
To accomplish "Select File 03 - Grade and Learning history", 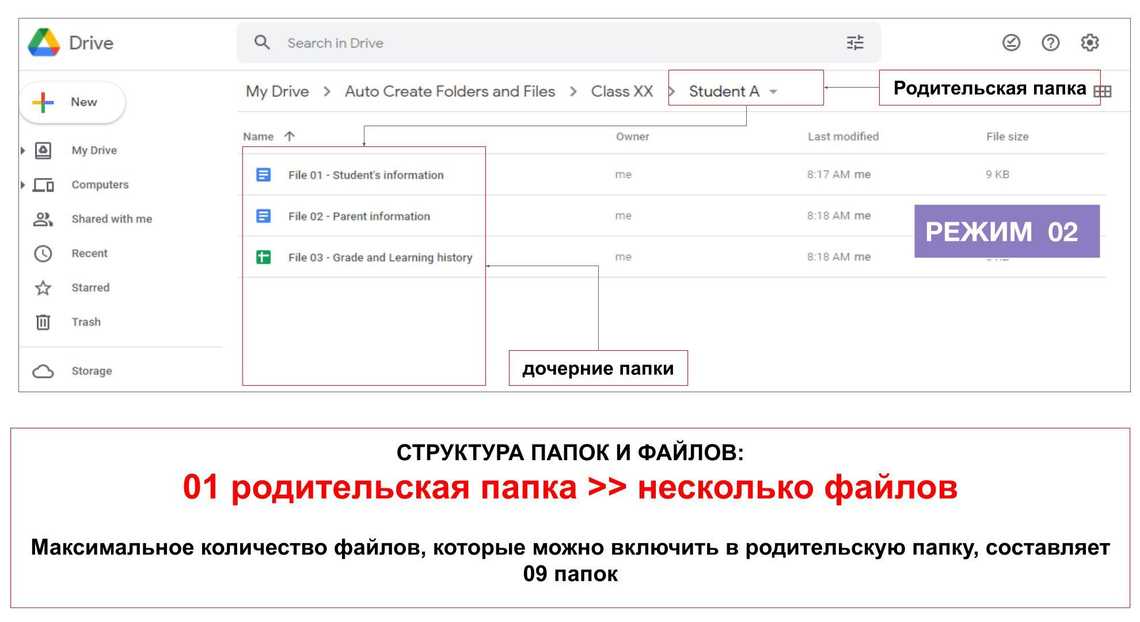I will [x=379, y=258].
